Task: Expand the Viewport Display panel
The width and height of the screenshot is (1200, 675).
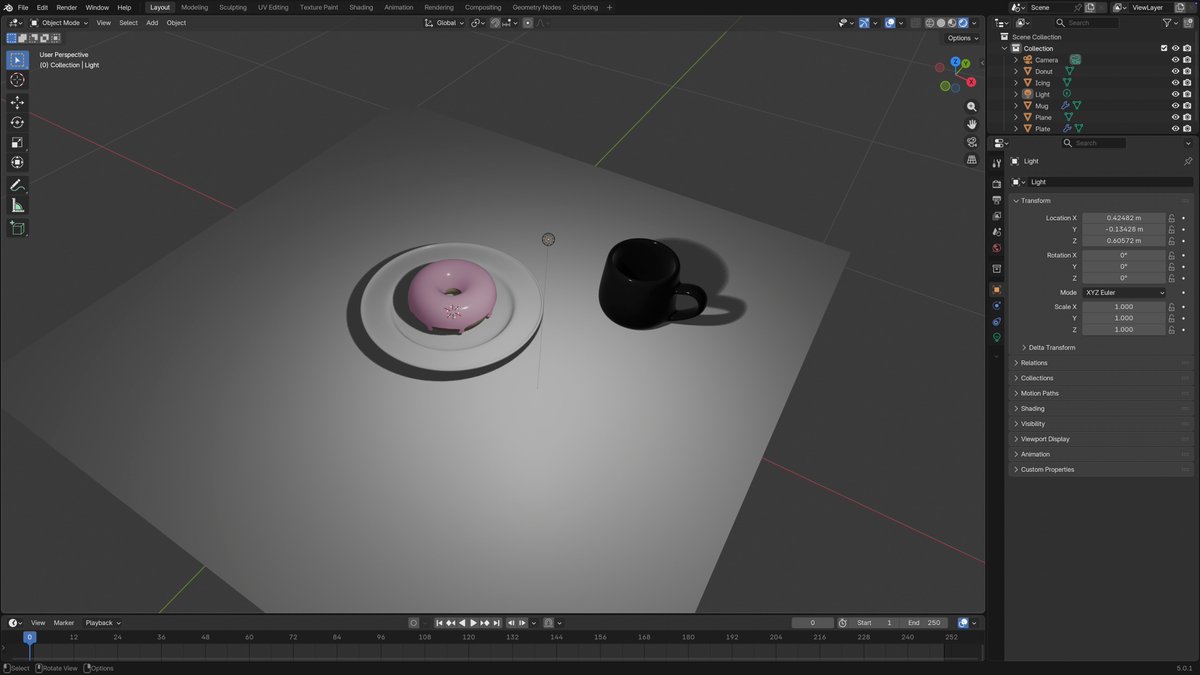Action: point(1044,438)
